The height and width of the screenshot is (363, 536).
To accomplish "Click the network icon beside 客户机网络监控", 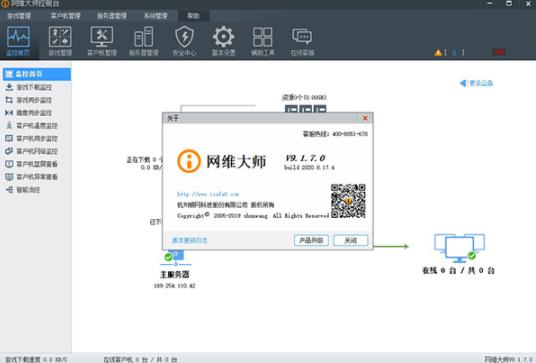I will coord(9,151).
